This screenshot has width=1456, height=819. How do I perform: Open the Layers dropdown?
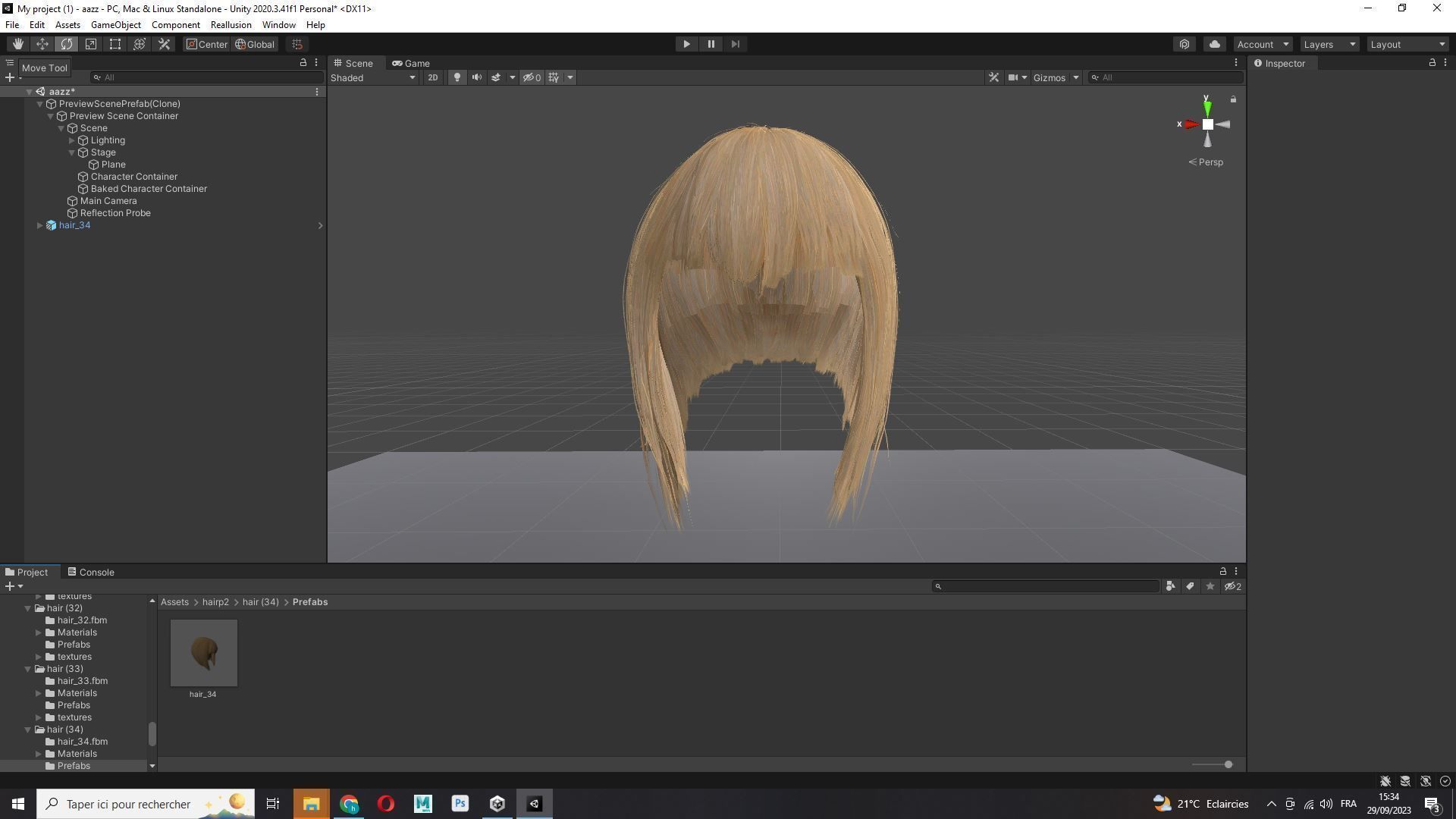pyautogui.click(x=1329, y=44)
